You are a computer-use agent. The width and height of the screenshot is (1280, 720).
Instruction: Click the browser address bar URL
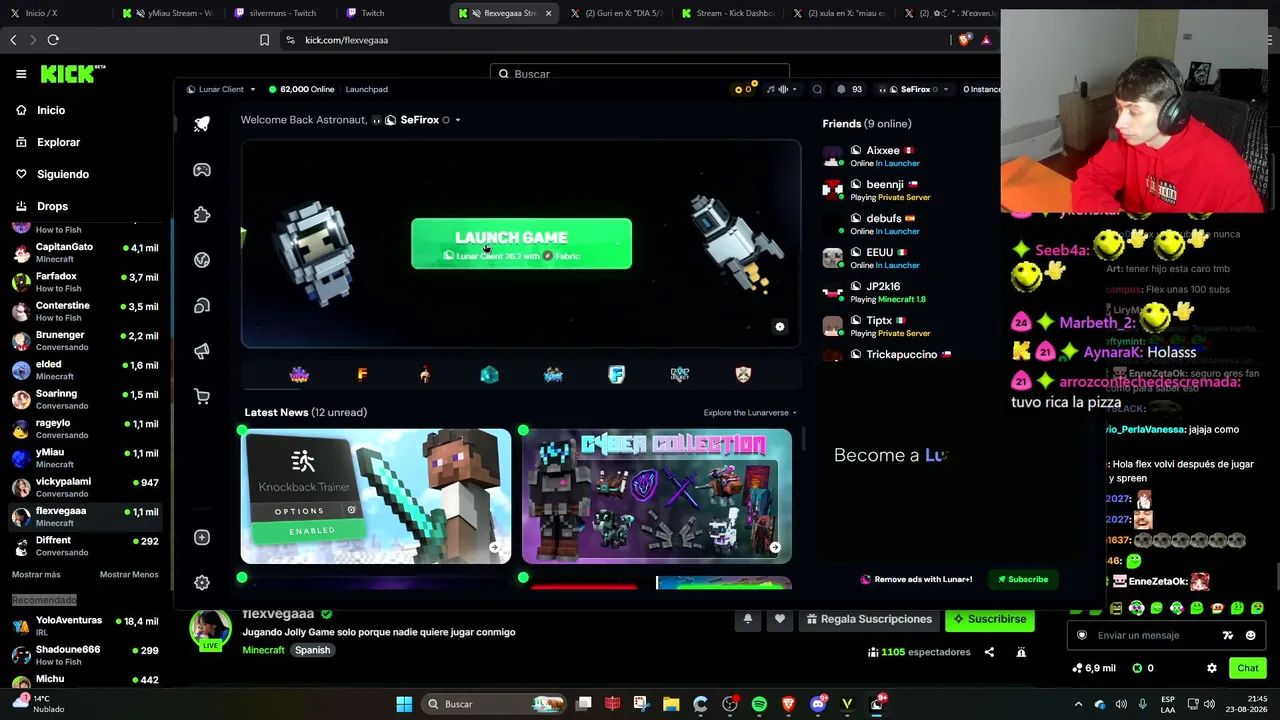click(346, 40)
